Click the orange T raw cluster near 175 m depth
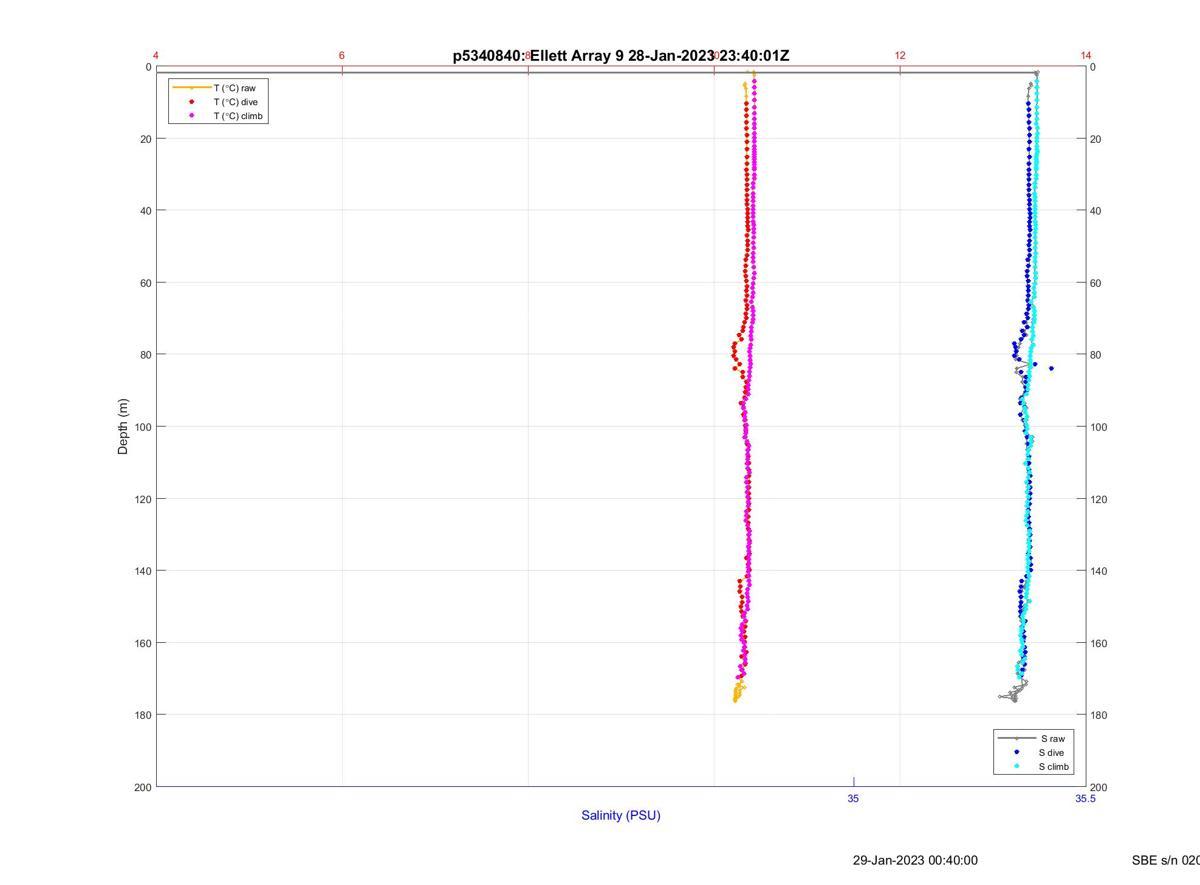Image resolution: width=1200 pixels, height=885 pixels. [x=738, y=692]
